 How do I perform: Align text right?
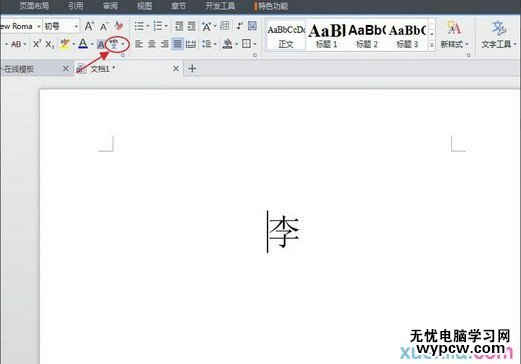[x=165, y=44]
